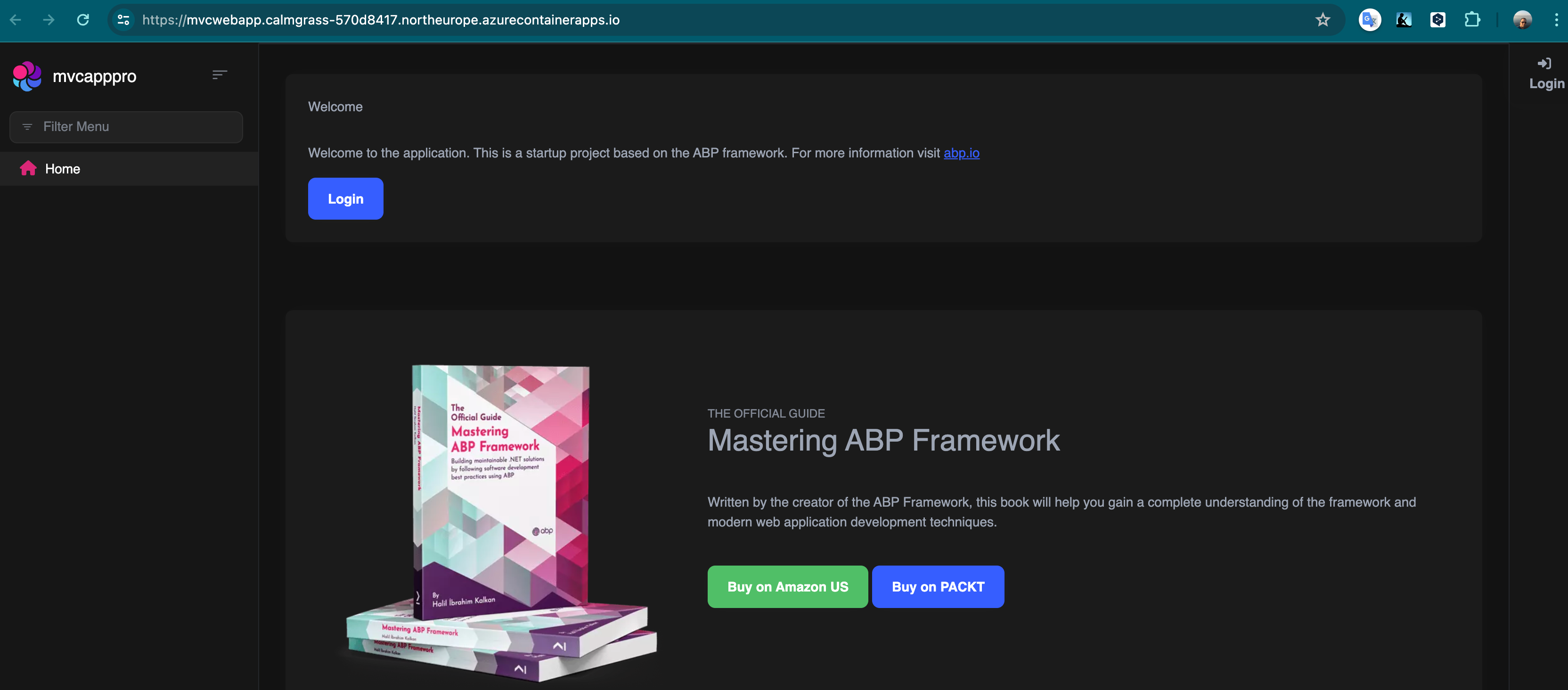Open the Google Translate extension icon
This screenshot has width=1568, height=690.
click(x=1370, y=20)
